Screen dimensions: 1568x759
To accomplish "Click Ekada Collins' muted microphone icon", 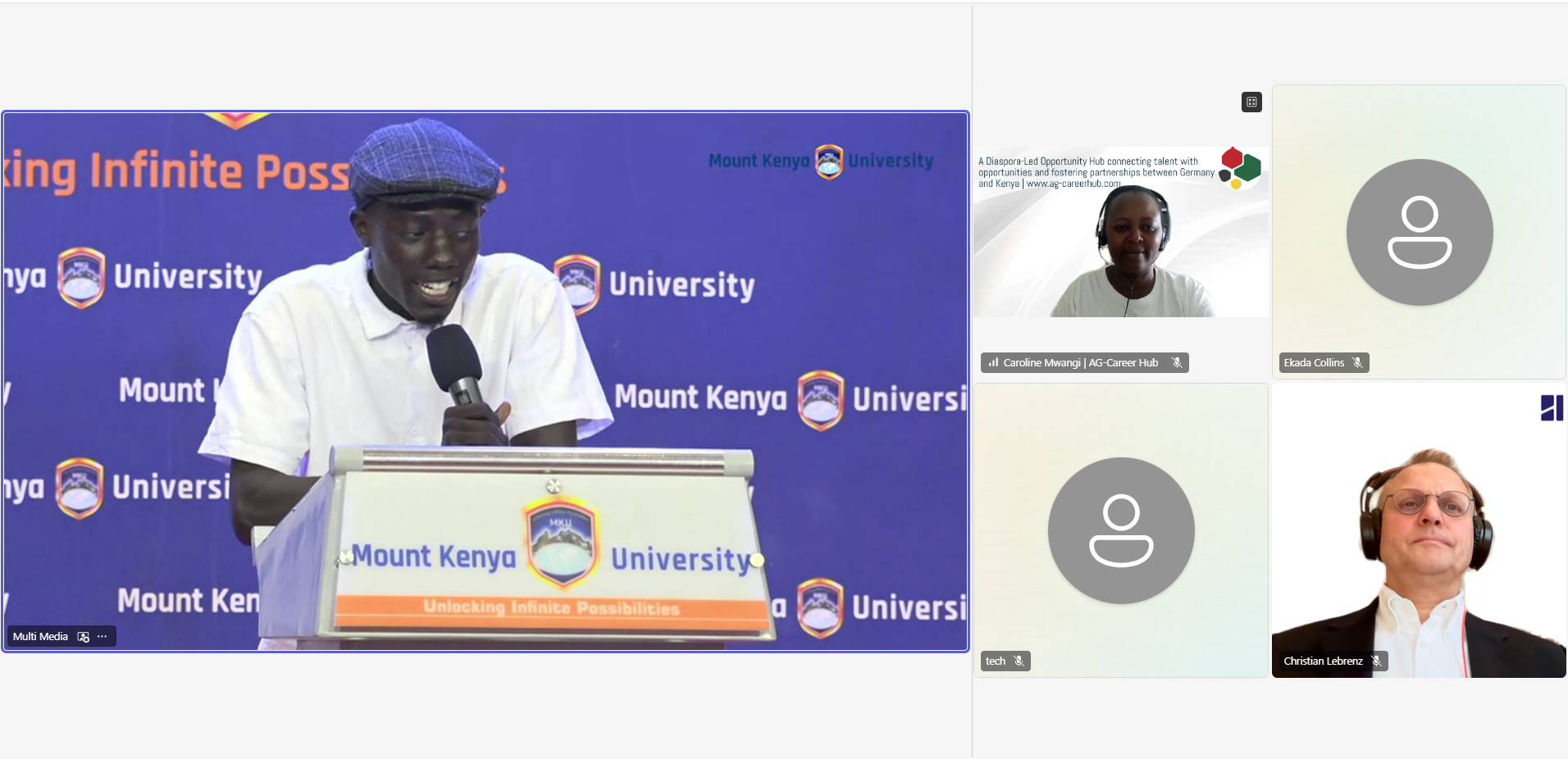I will point(1357,363).
